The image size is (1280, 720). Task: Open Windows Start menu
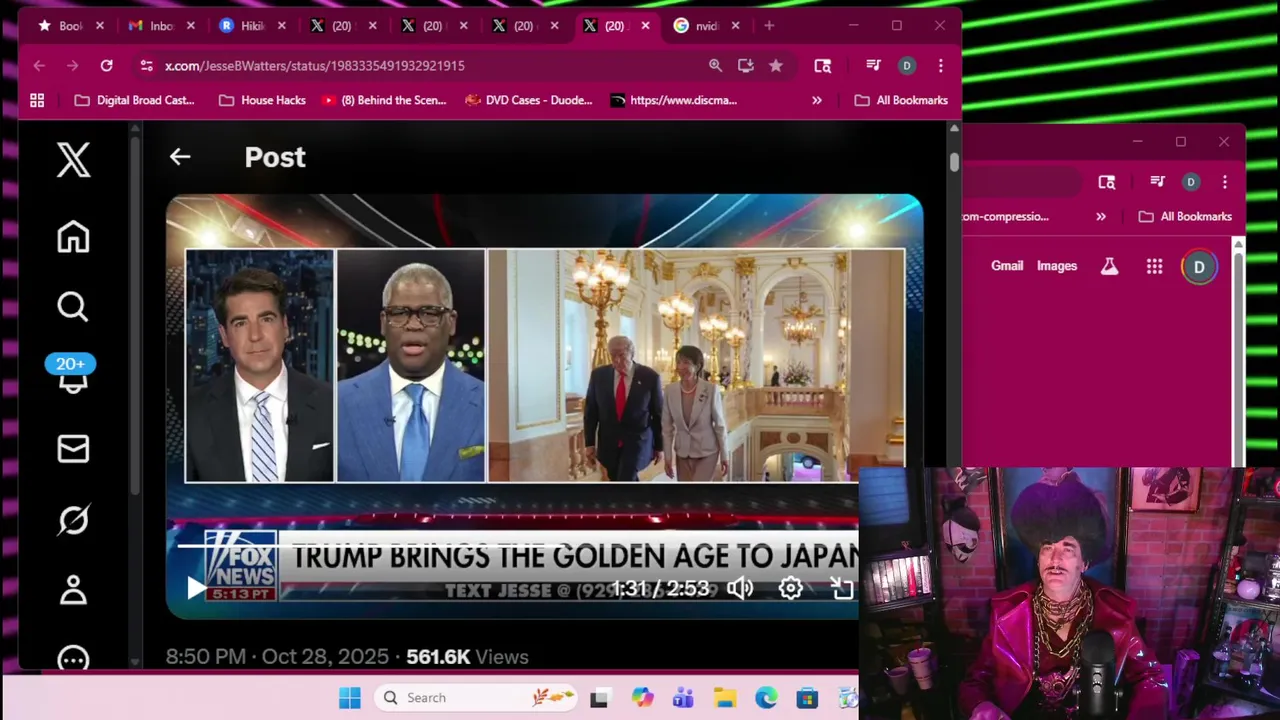[x=349, y=698]
